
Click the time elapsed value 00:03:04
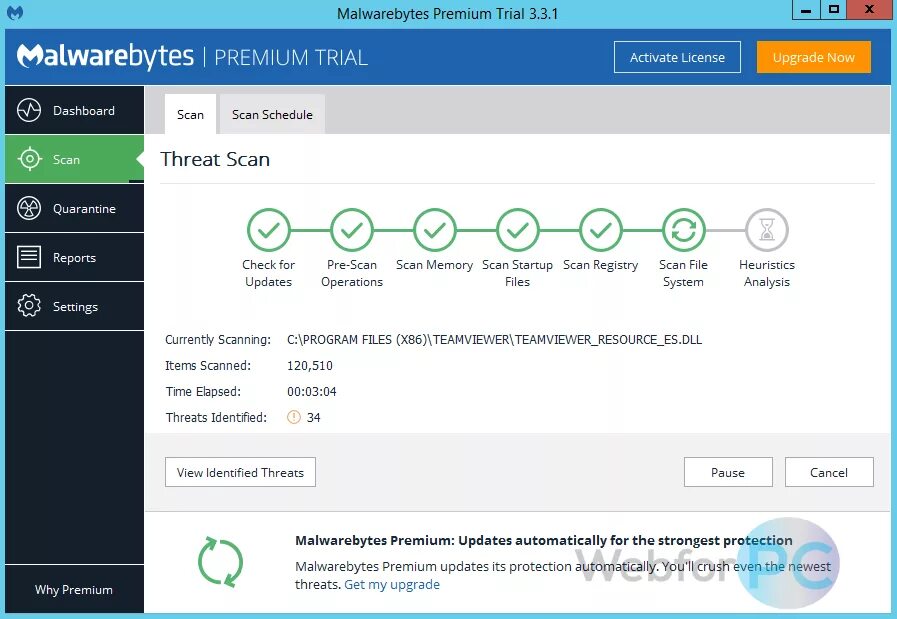point(312,391)
